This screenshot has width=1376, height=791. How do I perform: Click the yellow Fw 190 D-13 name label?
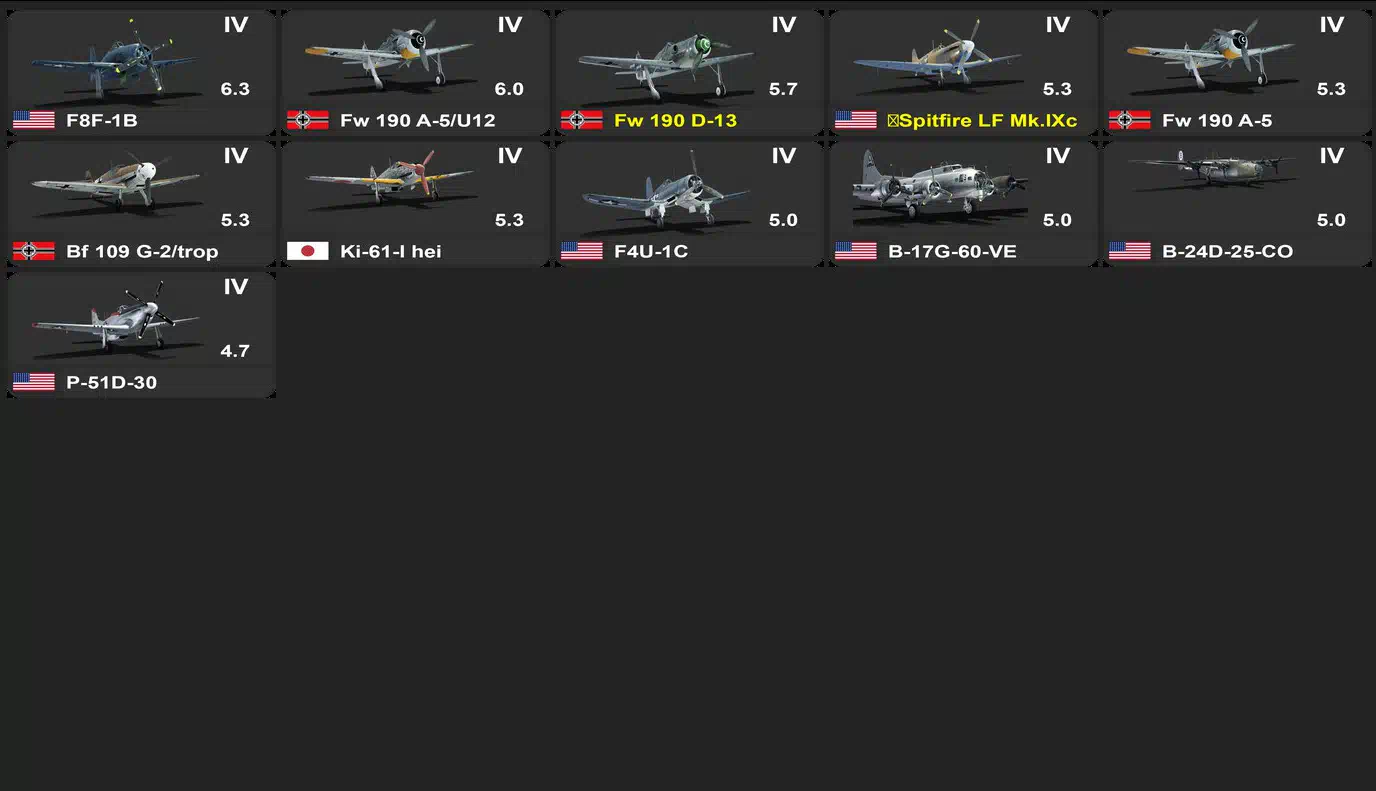point(675,120)
